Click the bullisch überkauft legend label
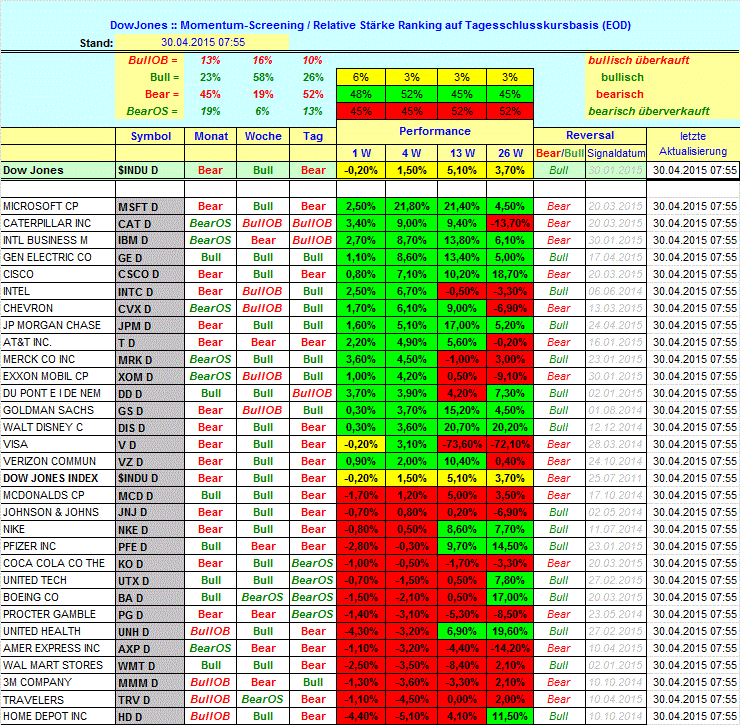 (639, 60)
